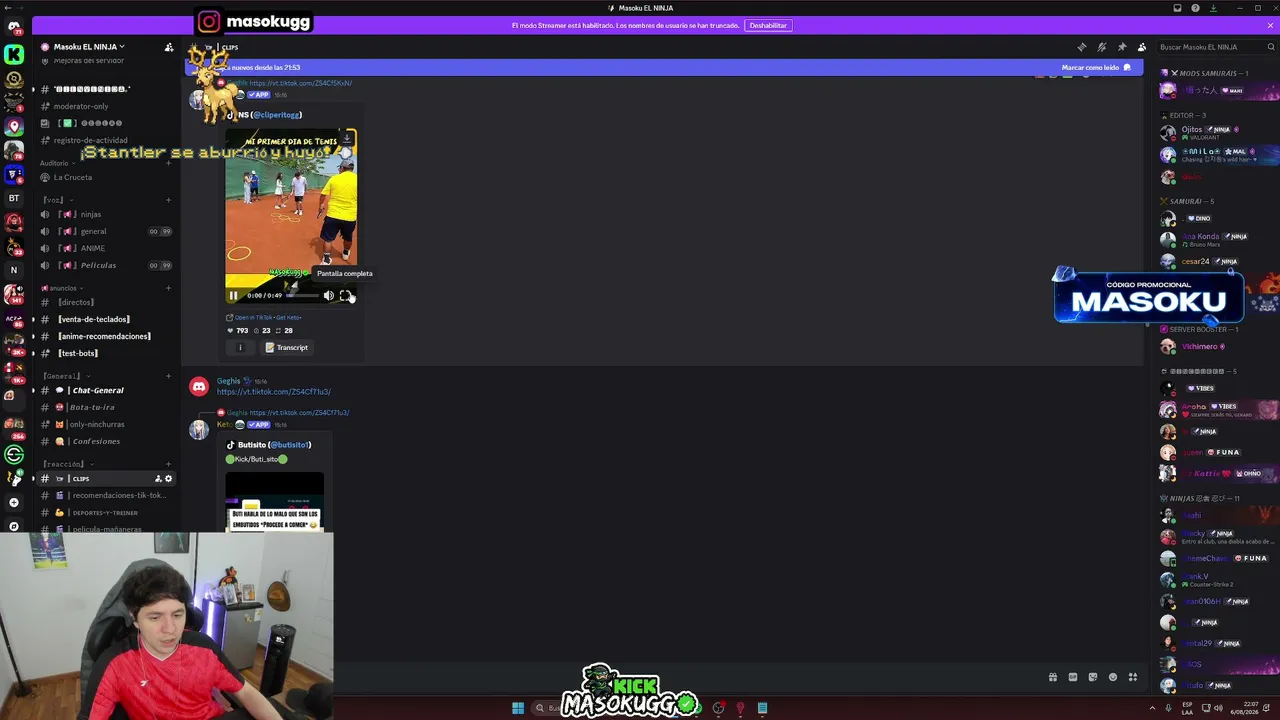Image resolution: width=1280 pixels, height=720 pixels.
Task: Mute the tennis video volume
Action: pyautogui.click(x=328, y=295)
